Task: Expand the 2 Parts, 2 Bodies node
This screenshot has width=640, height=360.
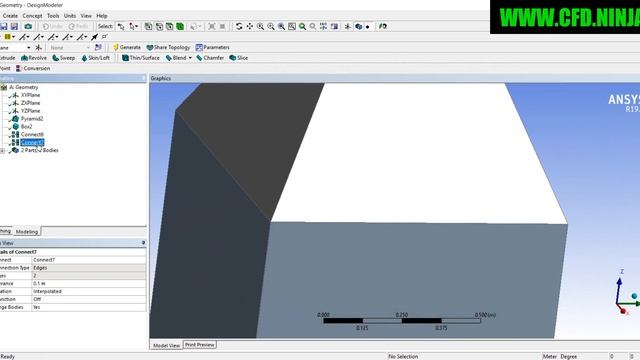Action: pos(2,151)
